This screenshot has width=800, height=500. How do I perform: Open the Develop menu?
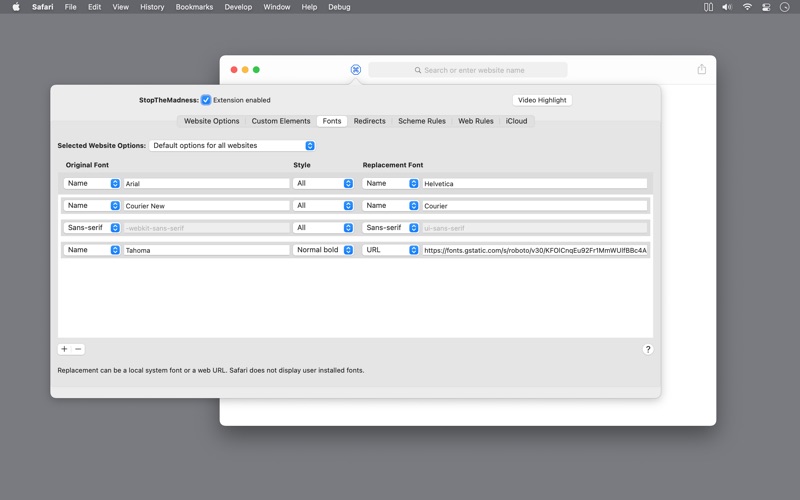(238, 7)
